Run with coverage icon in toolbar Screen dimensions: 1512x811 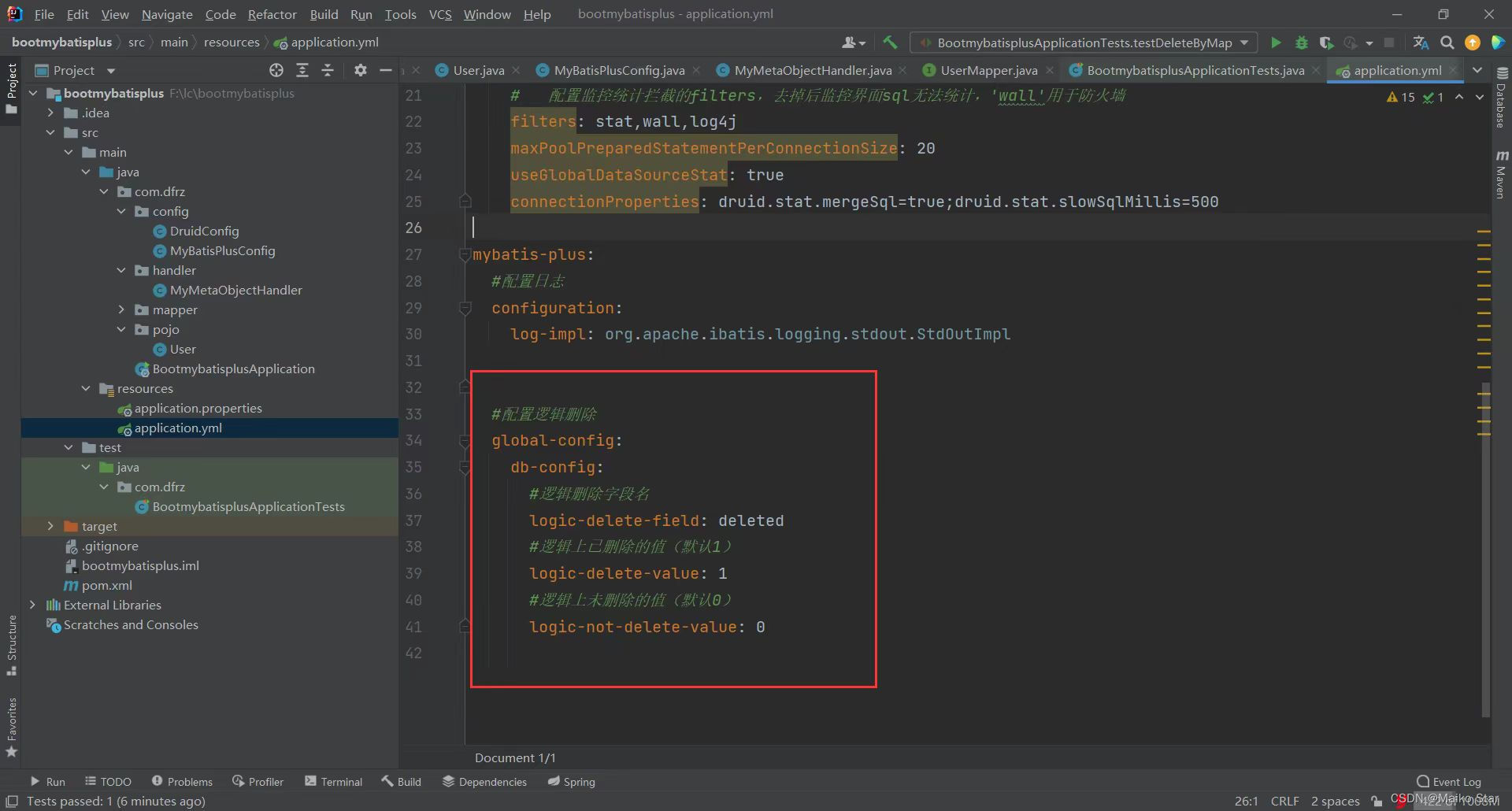(x=1326, y=43)
